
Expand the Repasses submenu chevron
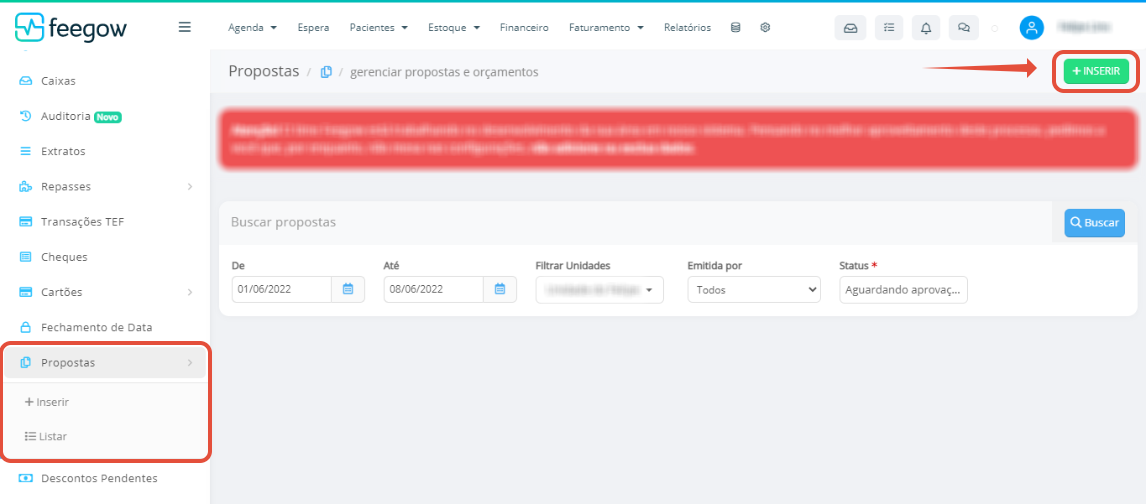coord(190,186)
